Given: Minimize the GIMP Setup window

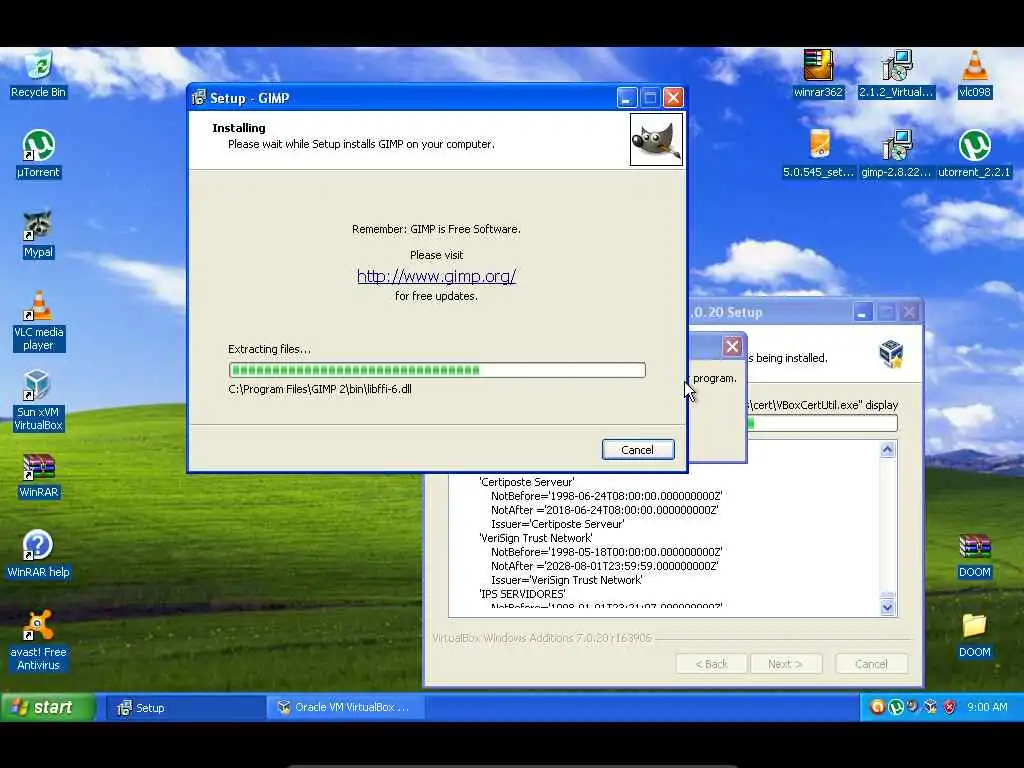Looking at the screenshot, I should (x=626, y=98).
